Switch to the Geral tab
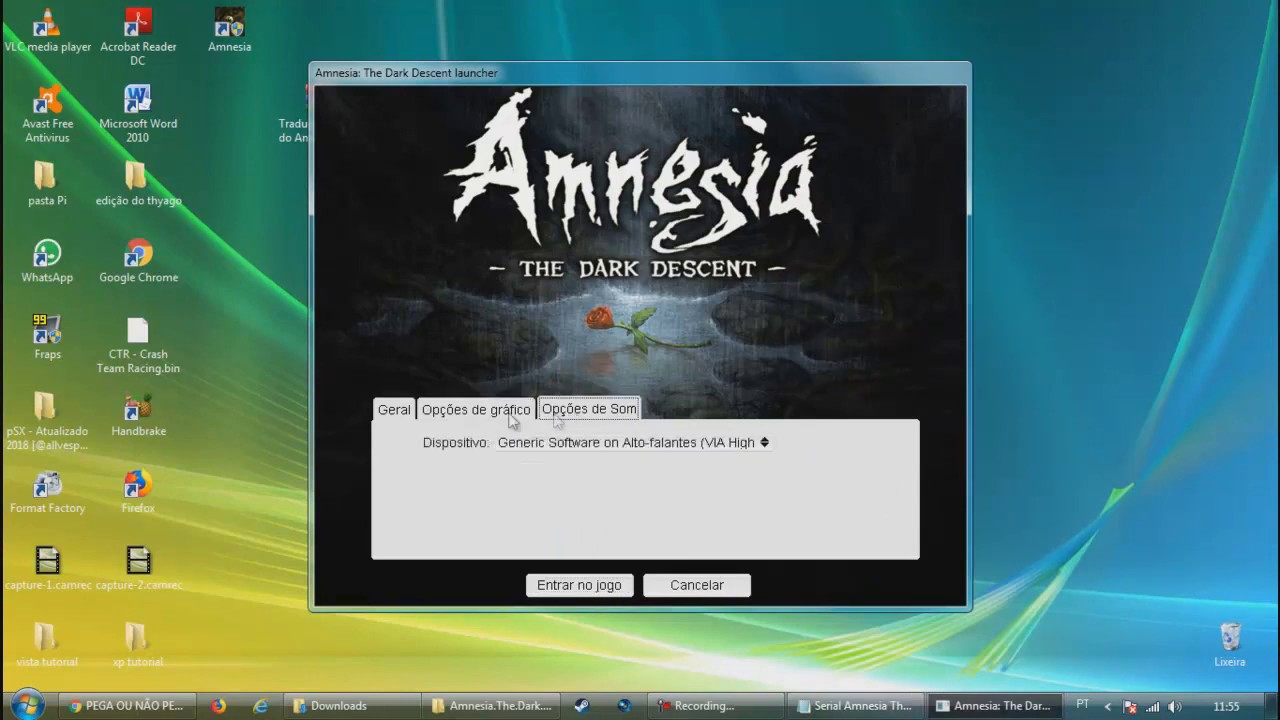The image size is (1280, 720). (x=394, y=409)
